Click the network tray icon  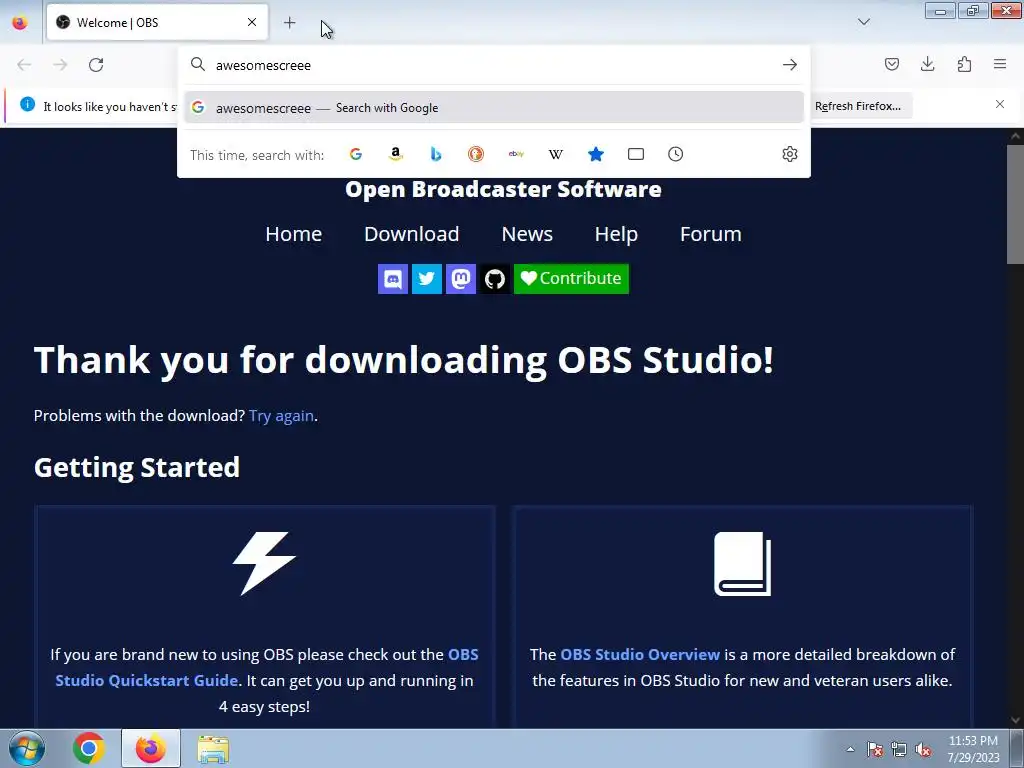[899, 749]
